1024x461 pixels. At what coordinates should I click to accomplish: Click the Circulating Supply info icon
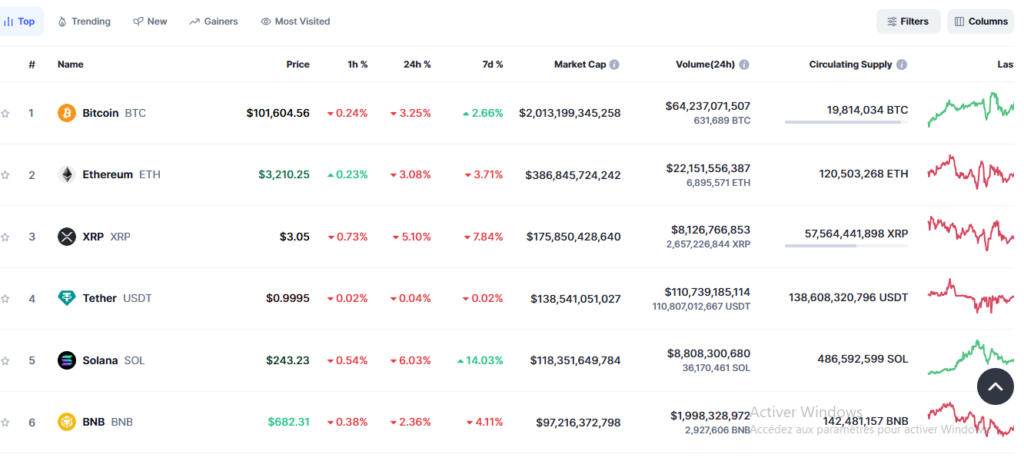click(x=902, y=65)
